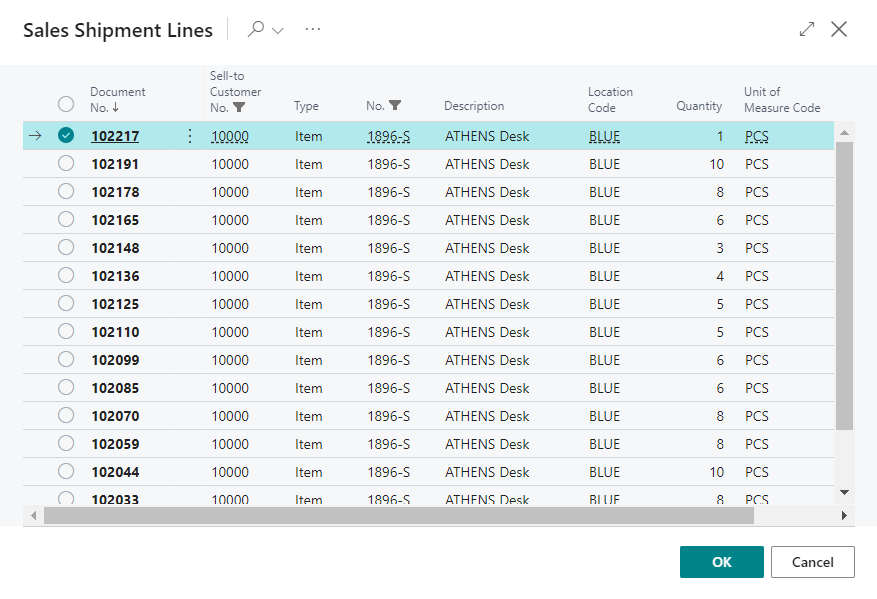This screenshot has width=877, height=599.
Task: Open row actions menu for 102217
Action: 190,136
